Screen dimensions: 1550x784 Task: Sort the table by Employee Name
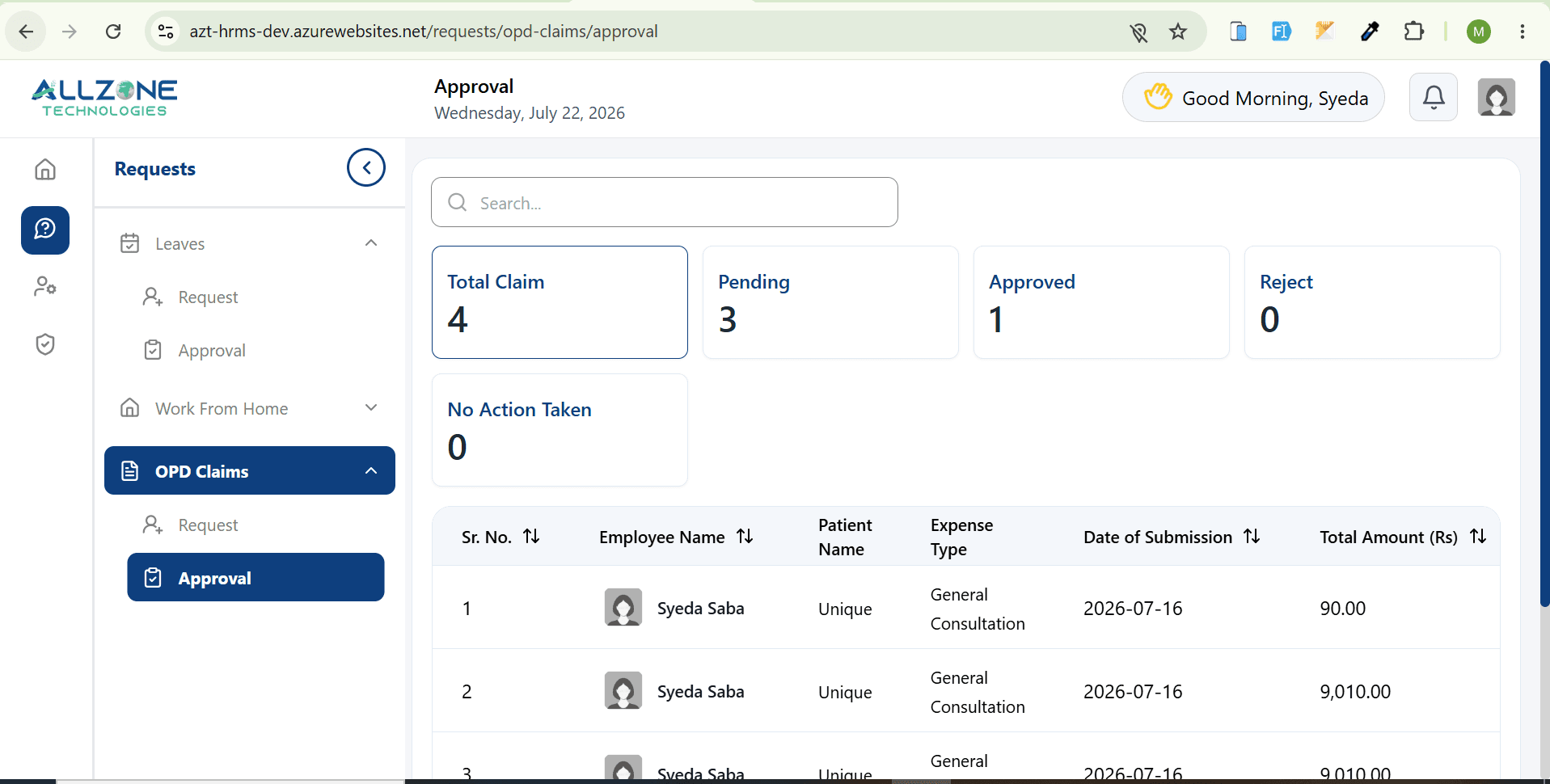745,536
